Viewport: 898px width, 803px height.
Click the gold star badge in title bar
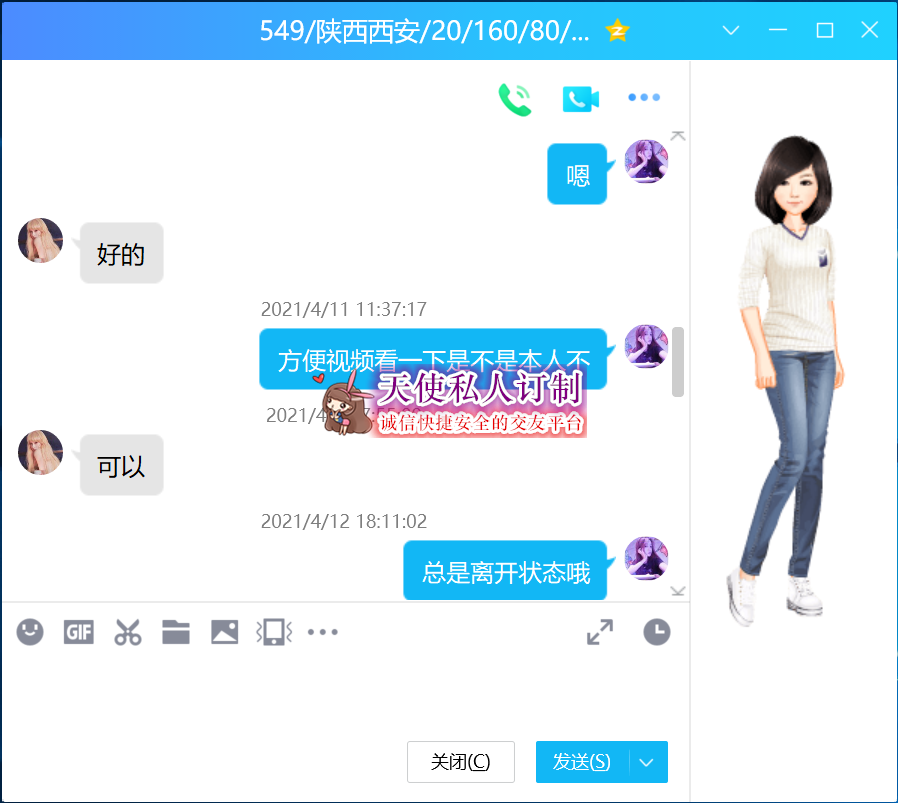click(x=617, y=30)
